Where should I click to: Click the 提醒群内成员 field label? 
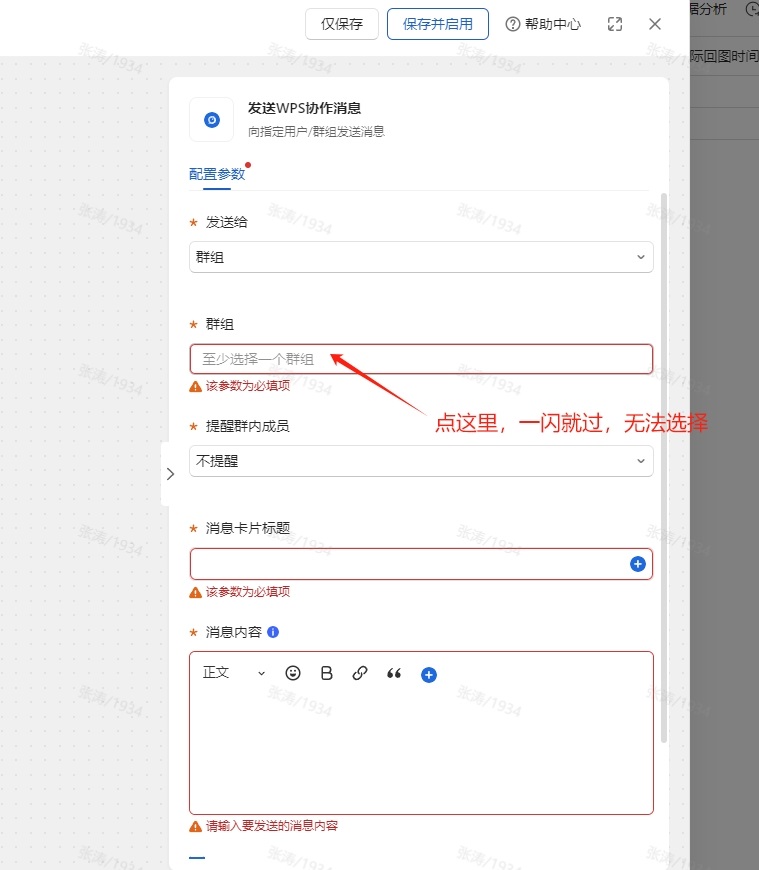(x=247, y=426)
